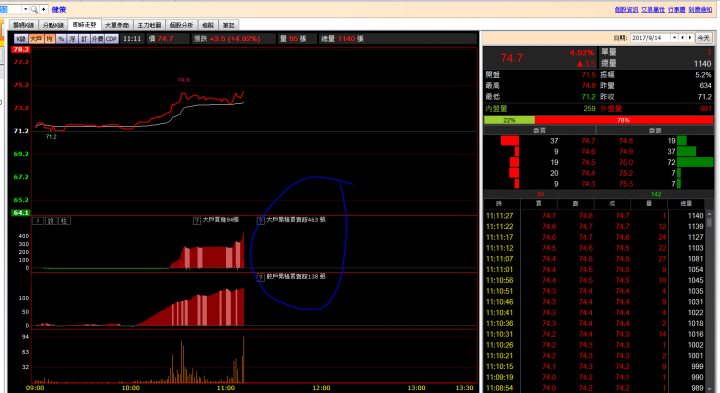
Task: Click the large 74.7 last price in quote panel
Action: [512, 58]
